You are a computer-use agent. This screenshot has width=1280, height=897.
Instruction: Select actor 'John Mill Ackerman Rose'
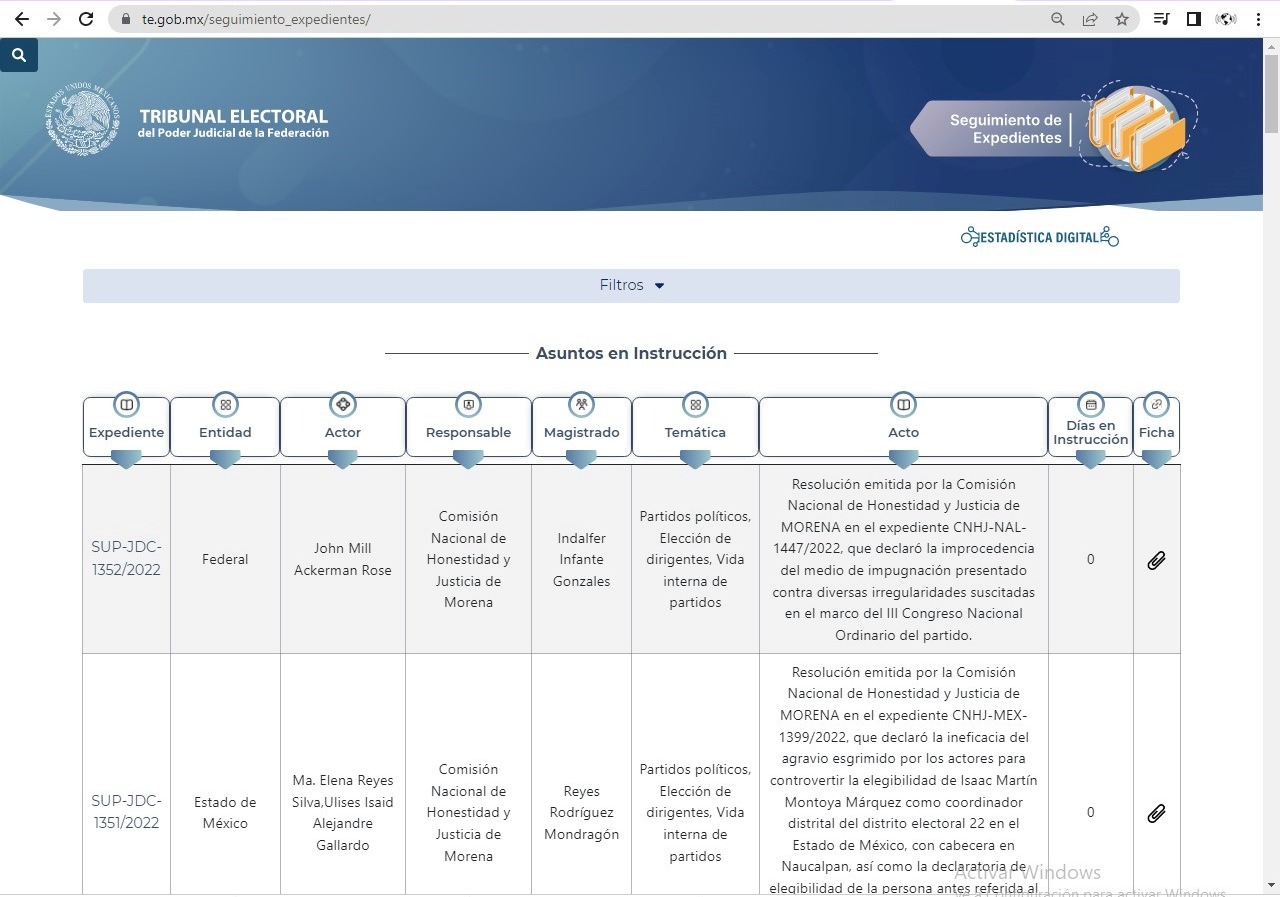point(343,559)
